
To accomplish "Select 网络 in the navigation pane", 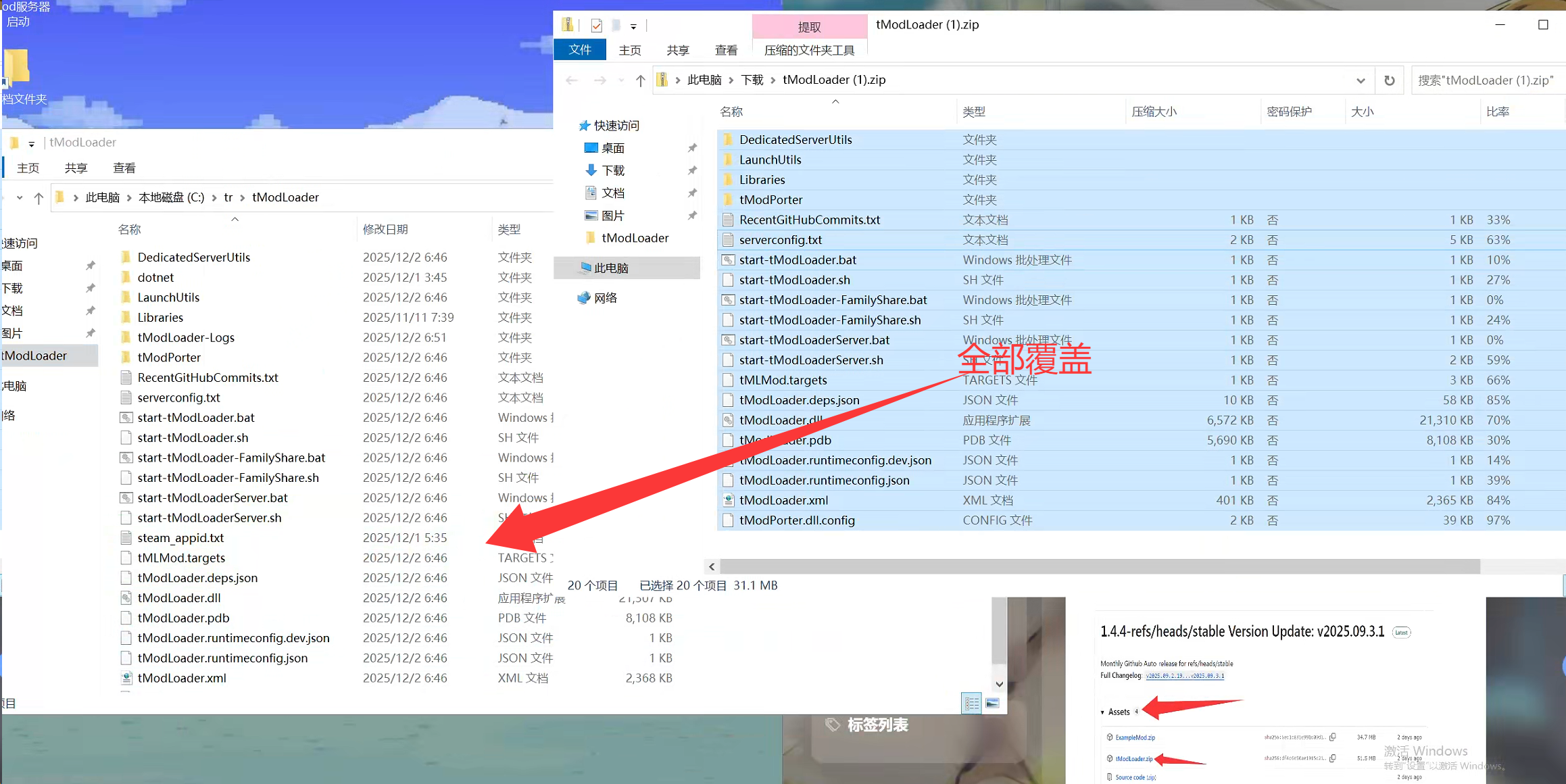I will (x=606, y=298).
